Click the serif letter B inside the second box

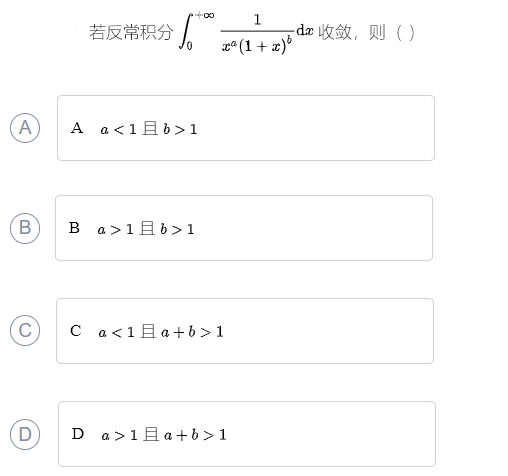tap(74, 228)
